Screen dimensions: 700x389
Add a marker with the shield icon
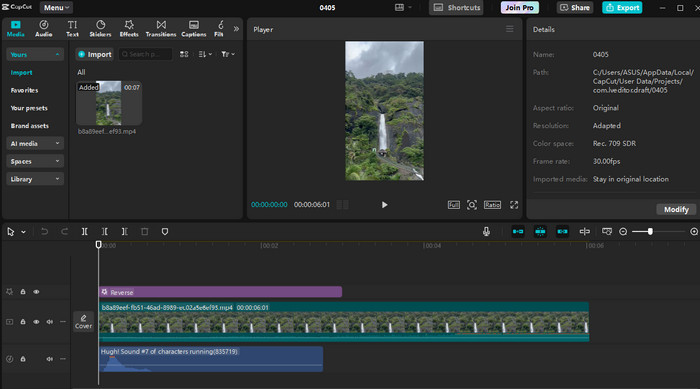(x=165, y=231)
